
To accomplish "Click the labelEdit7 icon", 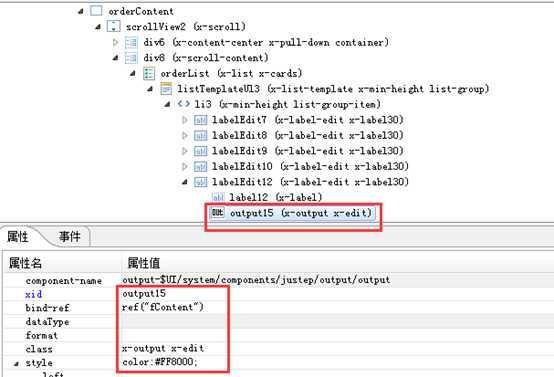I will [x=200, y=120].
